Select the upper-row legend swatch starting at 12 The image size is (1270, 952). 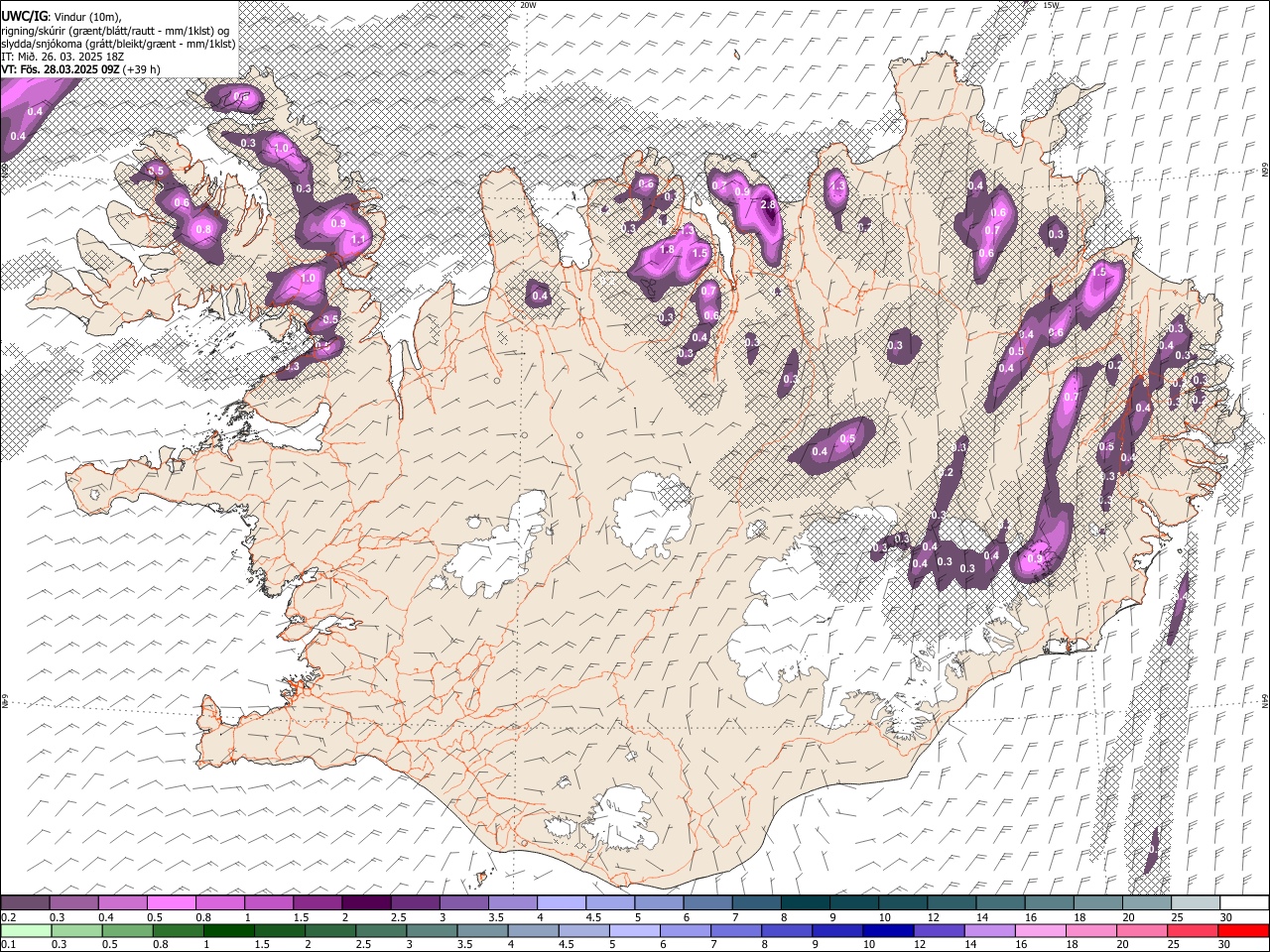point(952,902)
